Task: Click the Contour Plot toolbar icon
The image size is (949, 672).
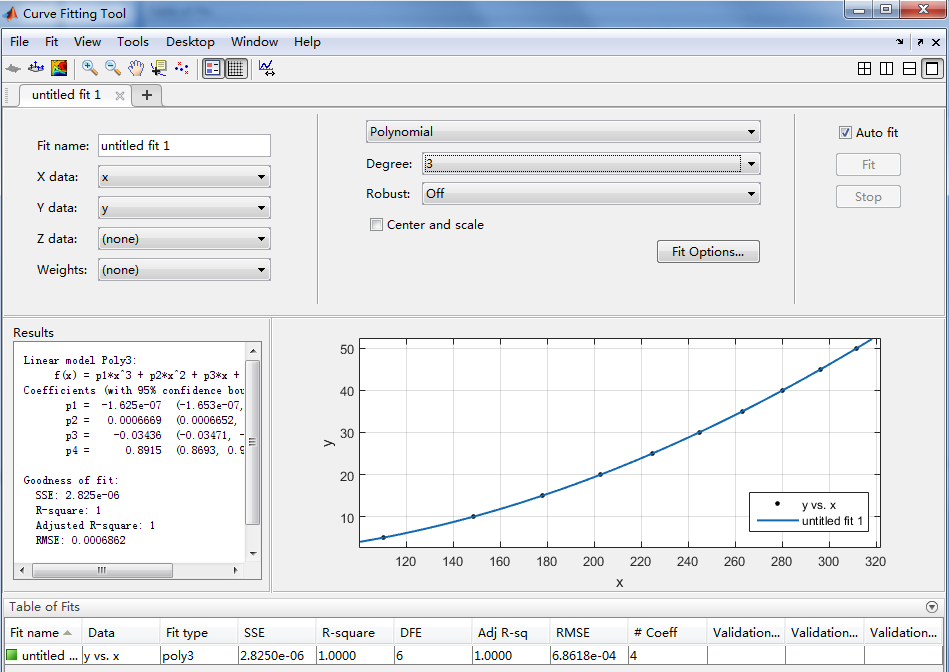Action: pos(59,68)
